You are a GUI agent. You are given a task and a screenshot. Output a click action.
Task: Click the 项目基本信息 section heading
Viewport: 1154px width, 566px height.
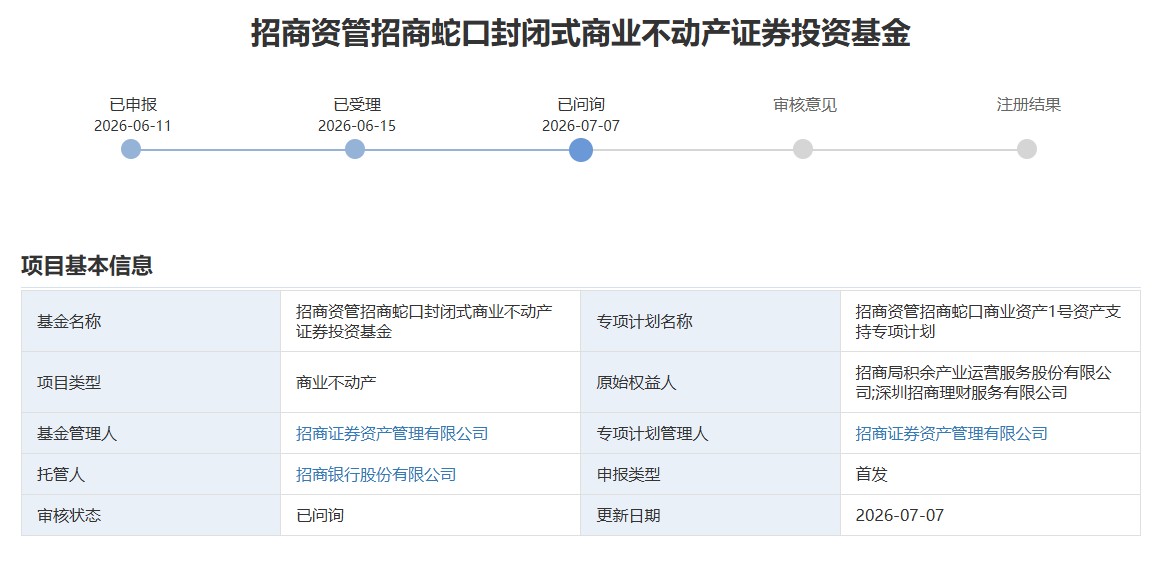87,265
